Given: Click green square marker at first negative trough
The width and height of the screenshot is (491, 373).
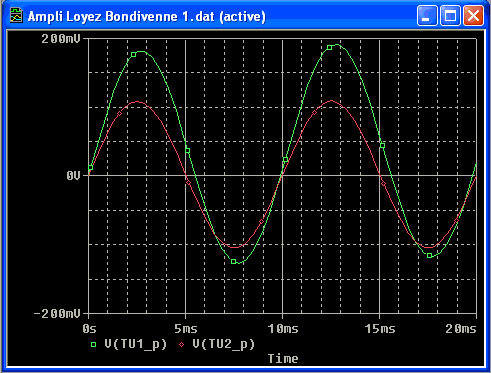Looking at the screenshot, I should coord(234,262).
